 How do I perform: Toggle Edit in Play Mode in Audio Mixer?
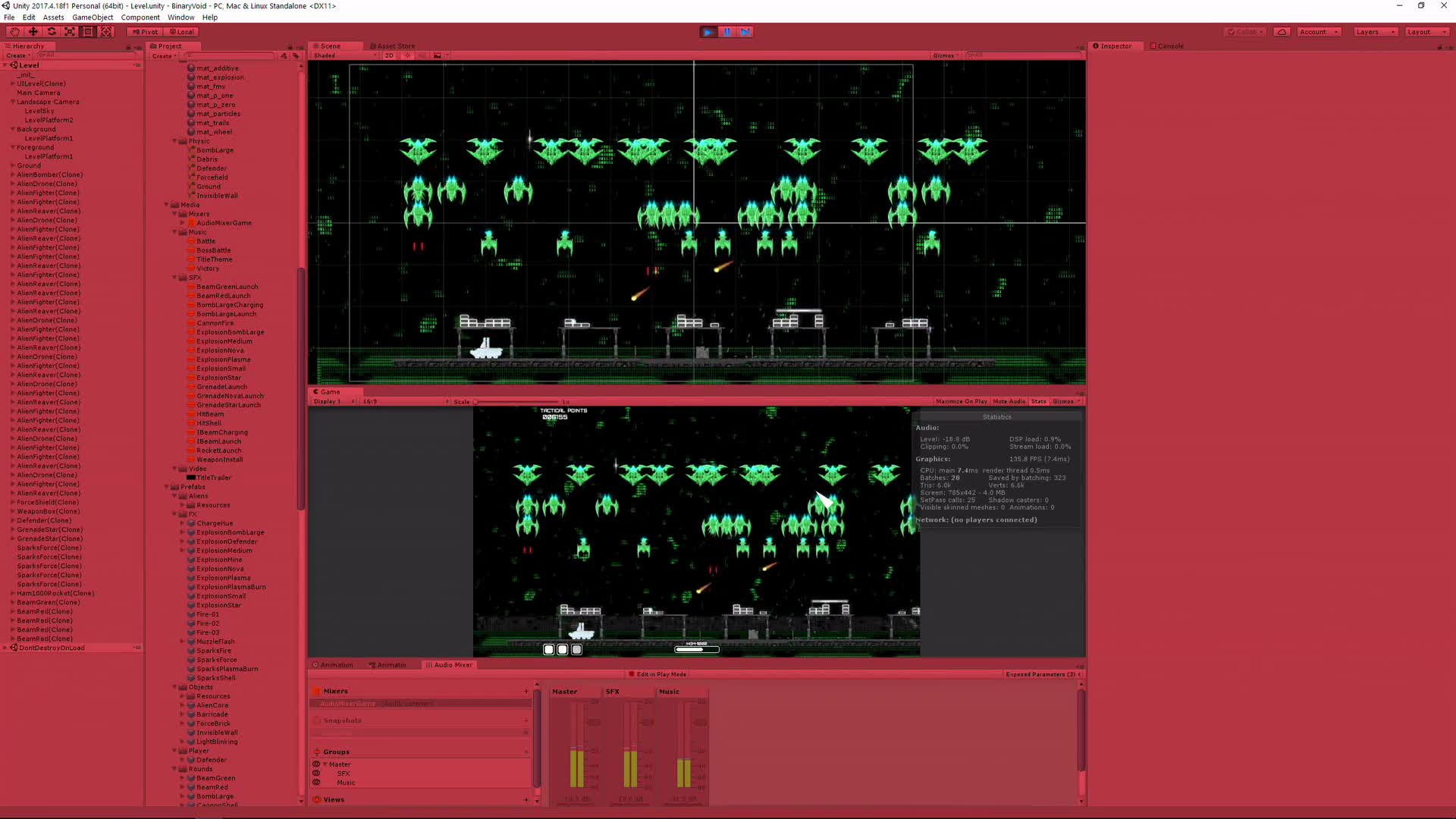point(657,673)
